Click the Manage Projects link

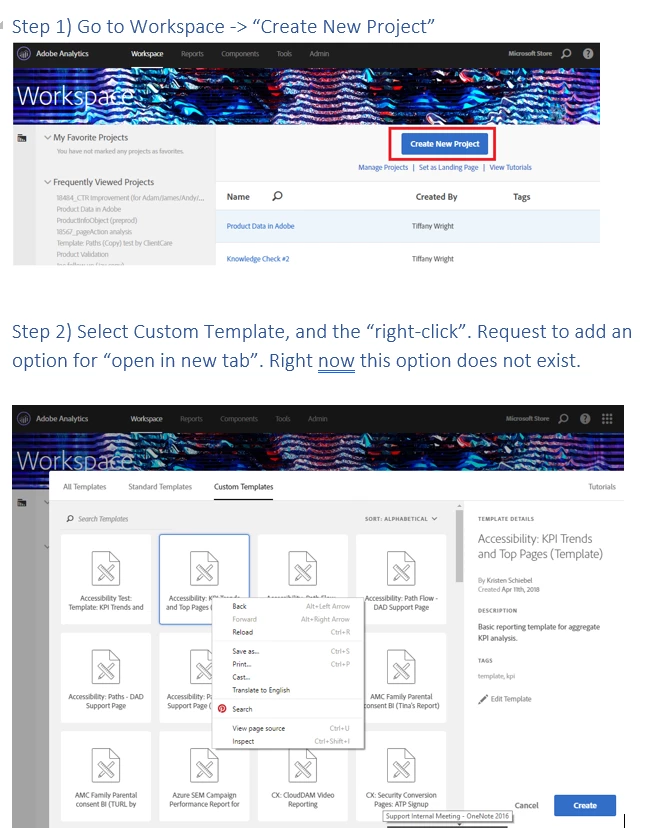tap(383, 167)
